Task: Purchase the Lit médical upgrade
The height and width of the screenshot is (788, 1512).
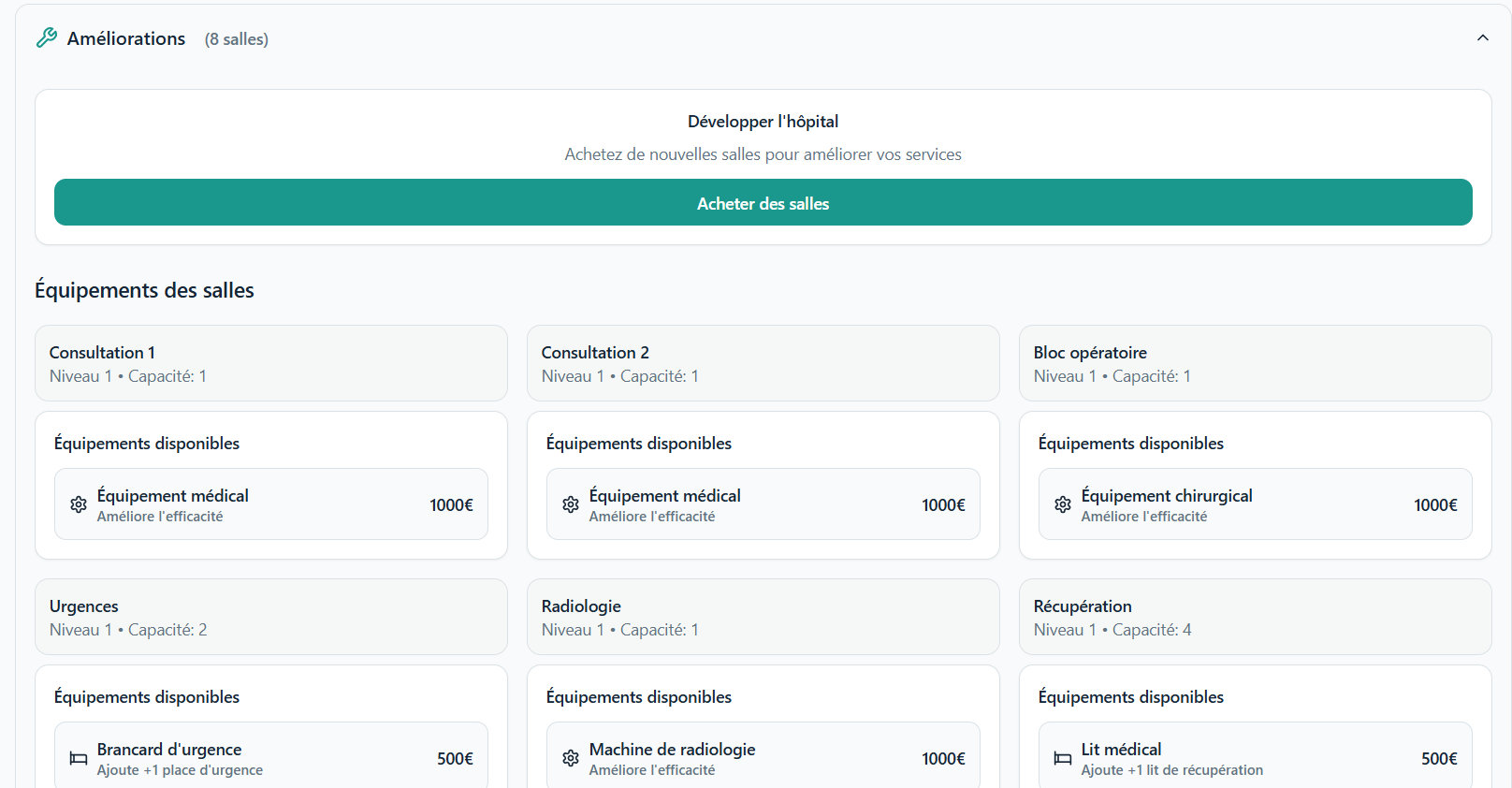Action: click(1255, 758)
